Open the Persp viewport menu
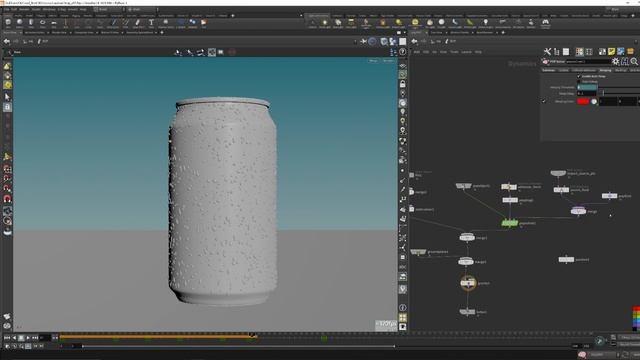640x360 pixels. tap(373, 61)
